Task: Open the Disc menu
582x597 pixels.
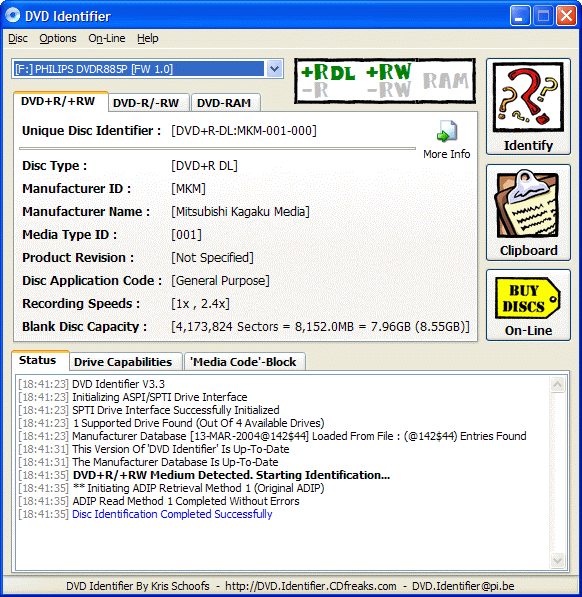Action: coord(18,38)
